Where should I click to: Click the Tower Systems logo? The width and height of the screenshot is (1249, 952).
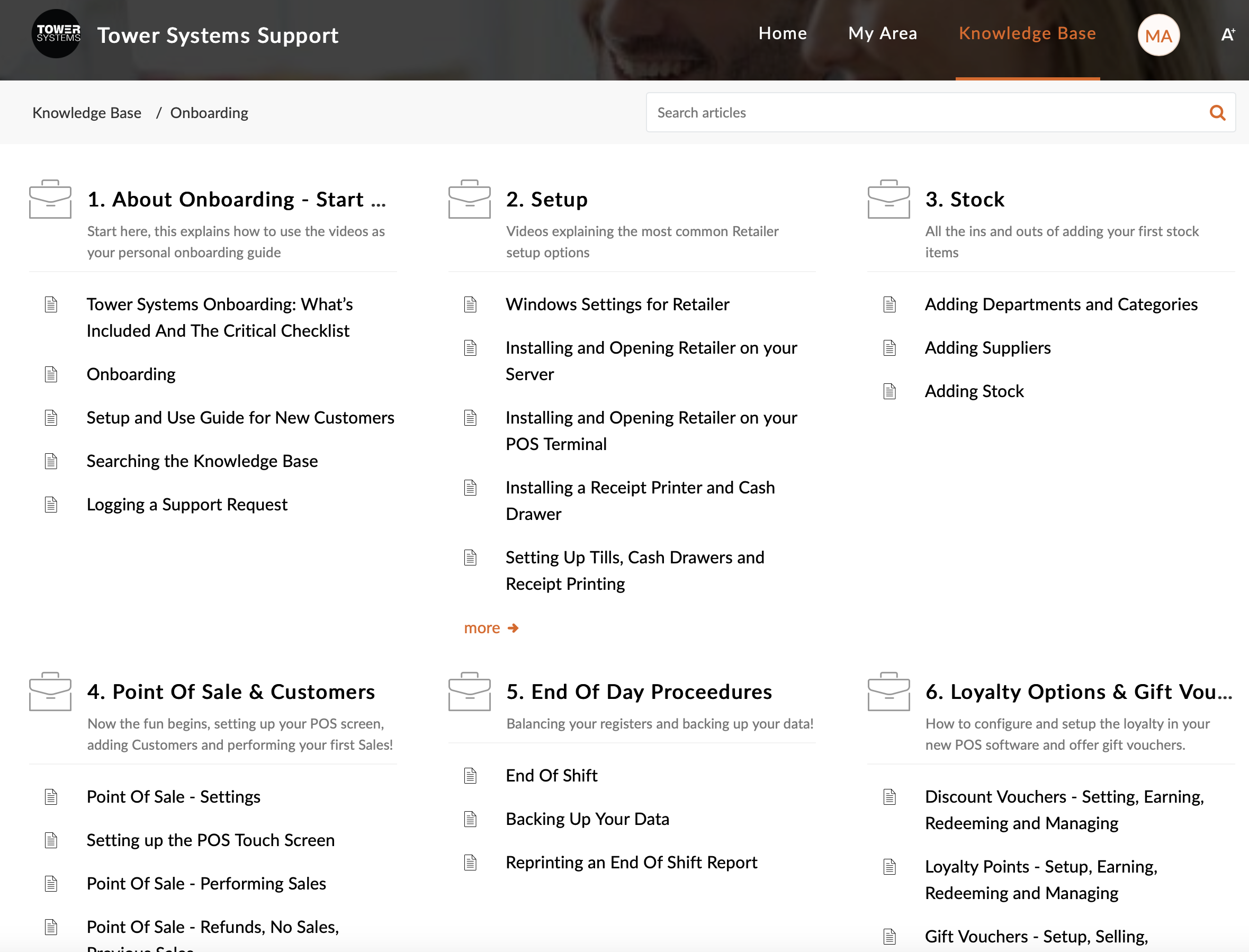pos(56,34)
